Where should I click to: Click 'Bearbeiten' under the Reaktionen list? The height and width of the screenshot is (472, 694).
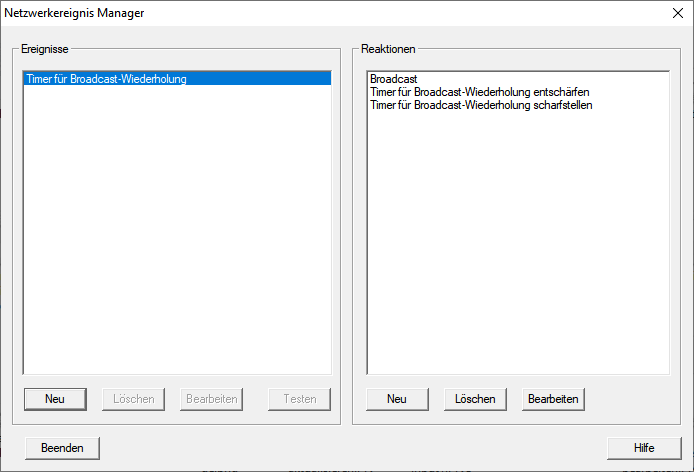[x=553, y=399]
